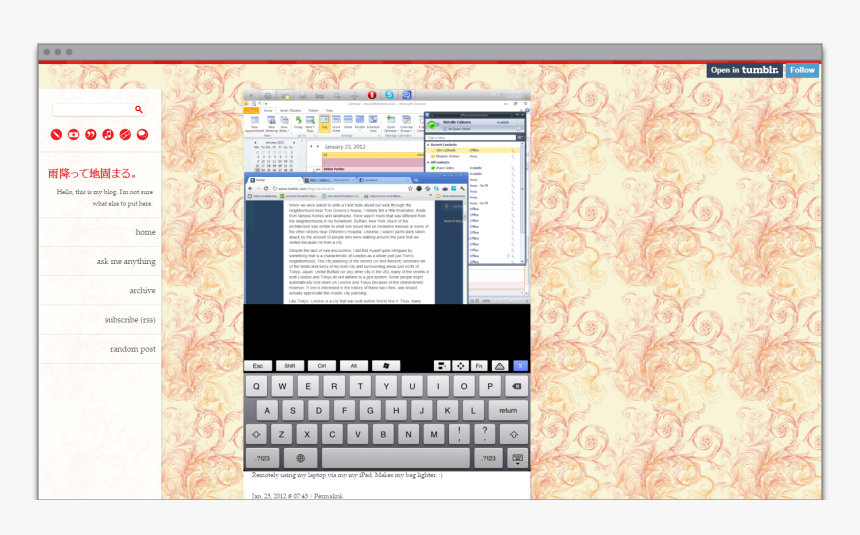Click blue remote desktop icon beside Skype
Screen dimensions: 860x535
406,95
